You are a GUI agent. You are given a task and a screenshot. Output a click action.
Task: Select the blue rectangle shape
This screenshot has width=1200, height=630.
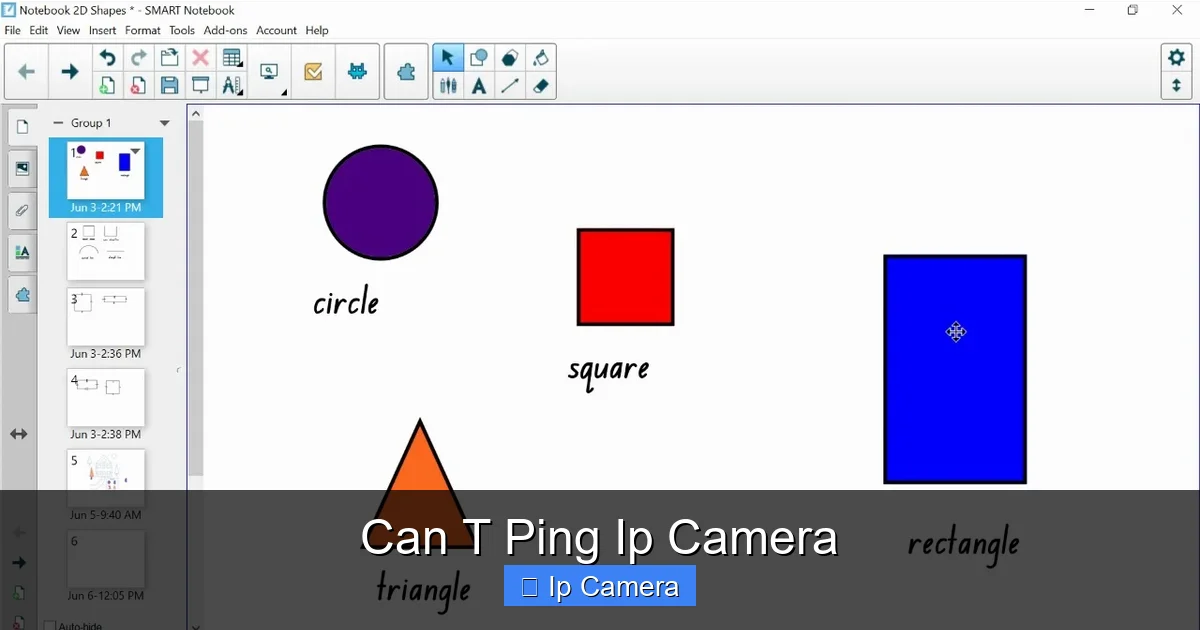point(955,369)
